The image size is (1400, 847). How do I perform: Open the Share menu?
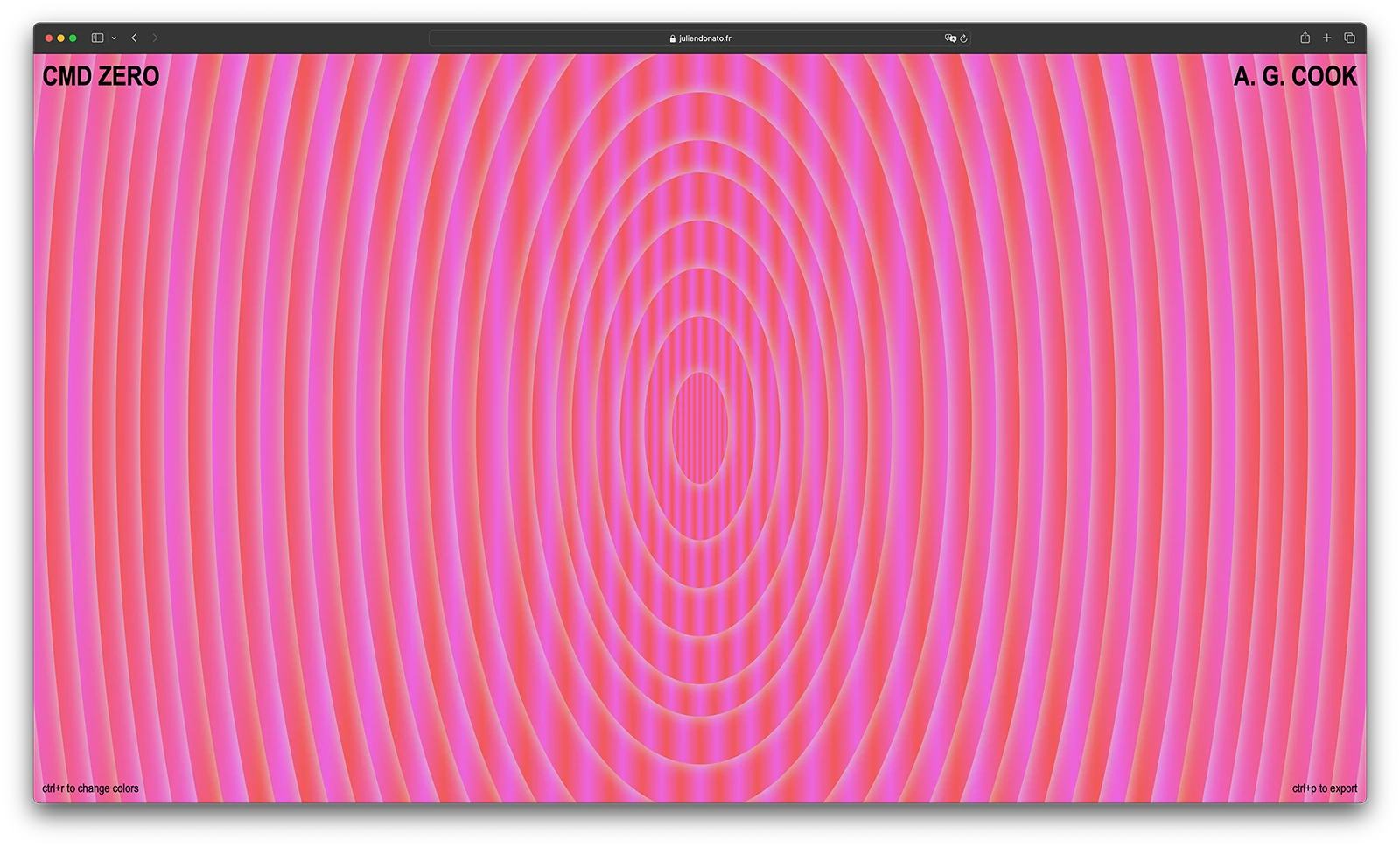(x=1305, y=38)
